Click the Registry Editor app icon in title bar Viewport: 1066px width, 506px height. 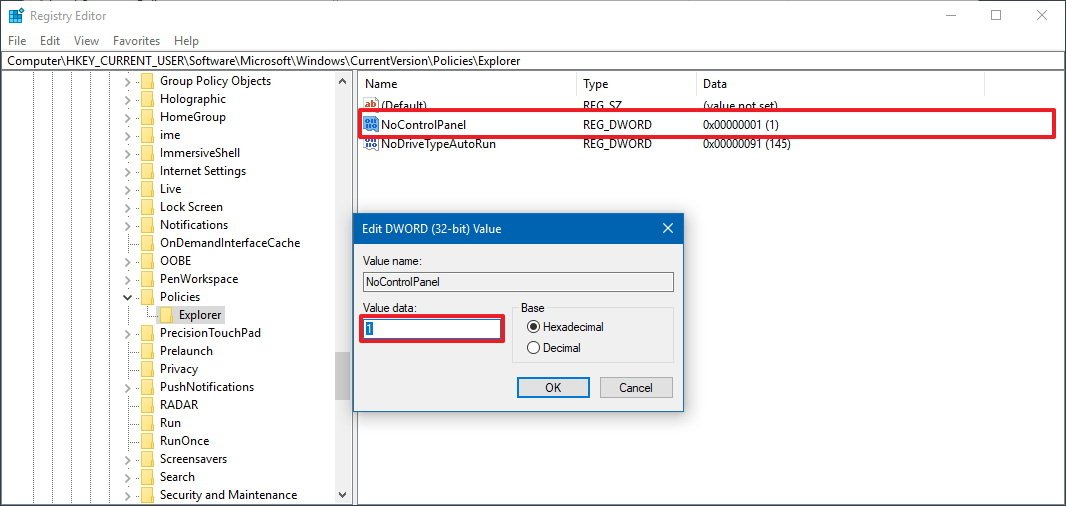pyautogui.click(x=16, y=16)
